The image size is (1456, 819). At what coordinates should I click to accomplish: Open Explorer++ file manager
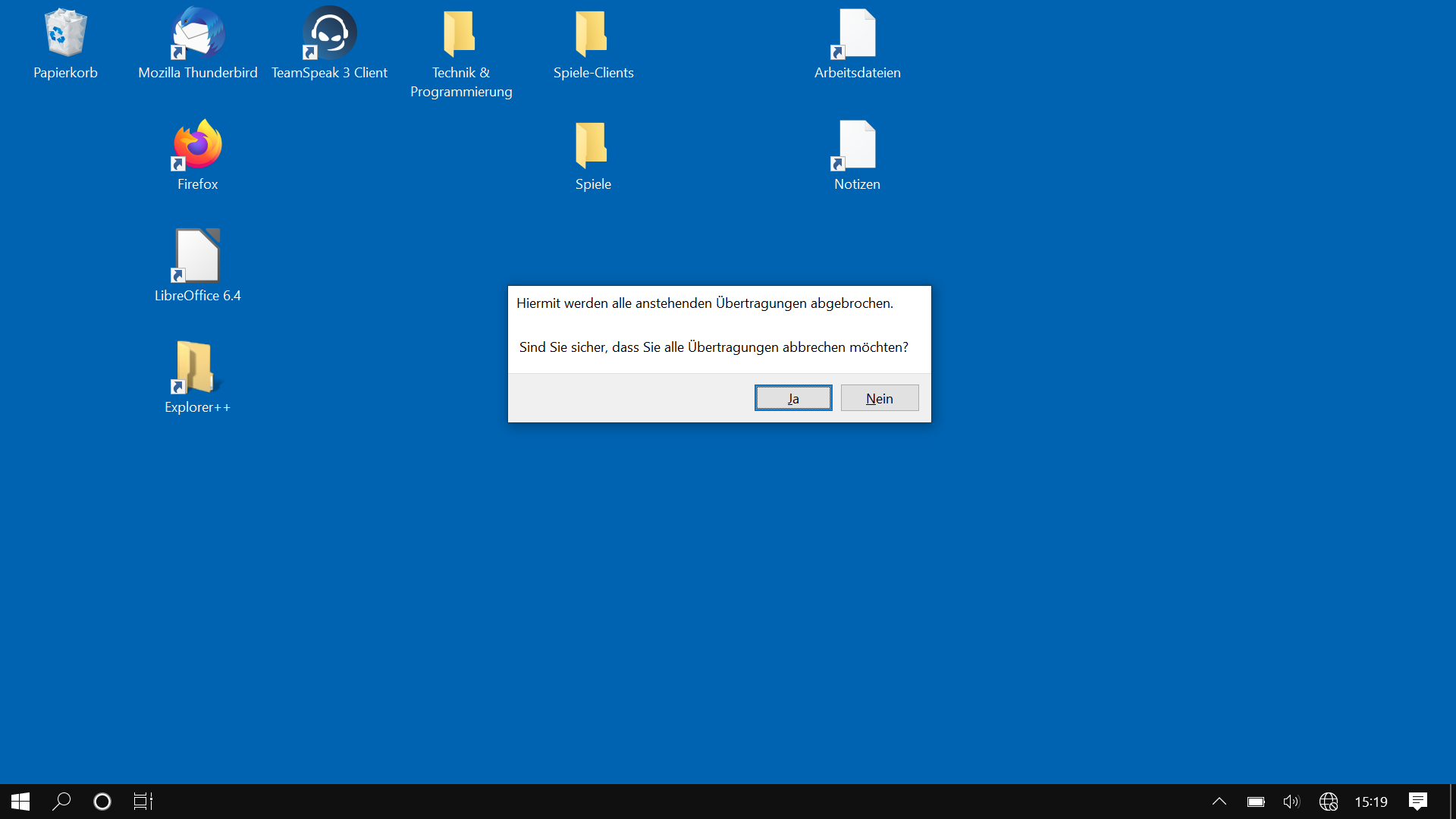[x=196, y=368]
